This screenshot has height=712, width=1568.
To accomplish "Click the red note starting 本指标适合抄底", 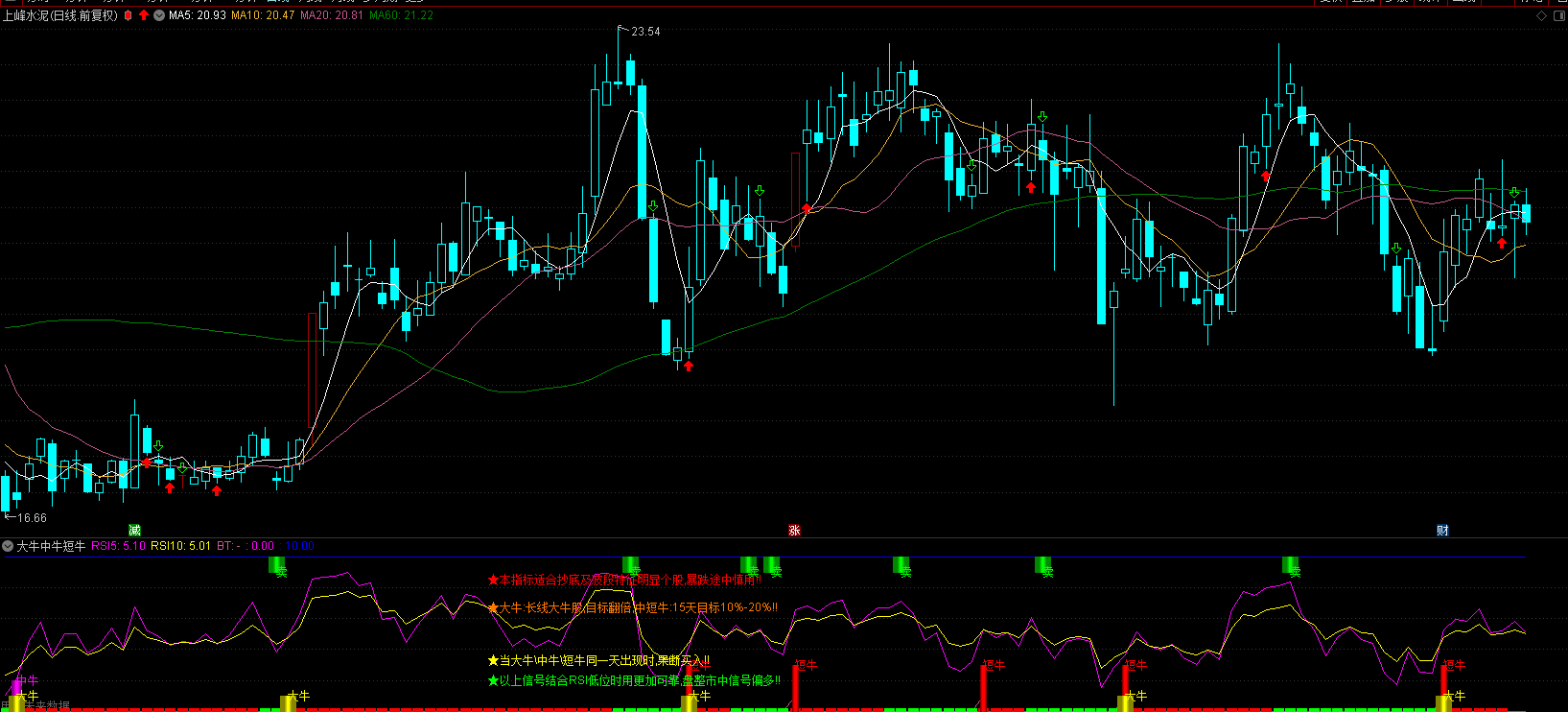I will click(624, 580).
